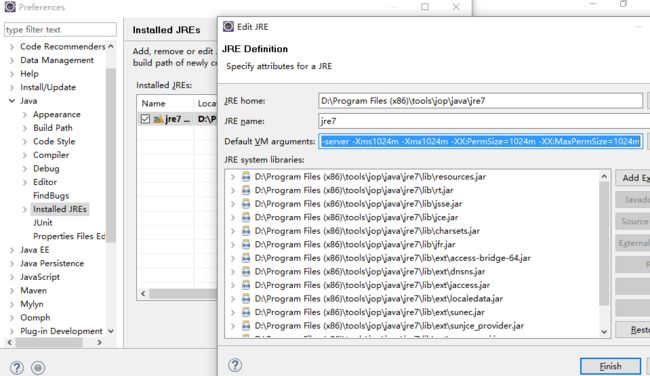Expand Appearance under Java
The width and height of the screenshot is (650, 376).
25,115
